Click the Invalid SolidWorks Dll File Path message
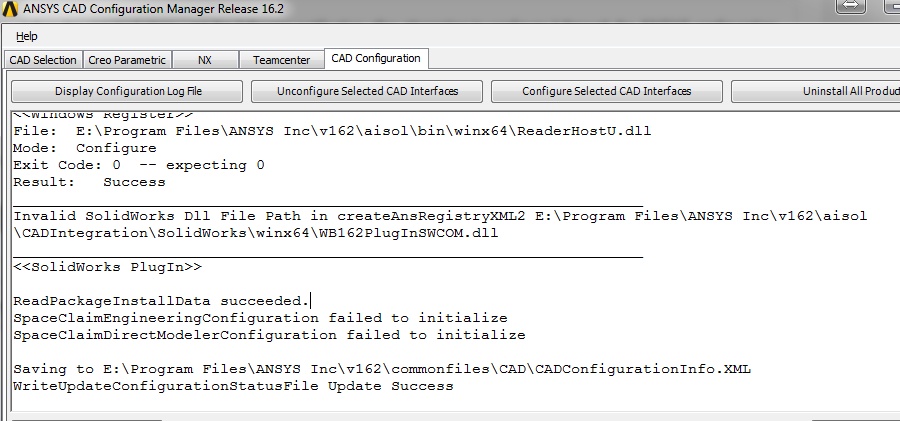 pos(440,225)
